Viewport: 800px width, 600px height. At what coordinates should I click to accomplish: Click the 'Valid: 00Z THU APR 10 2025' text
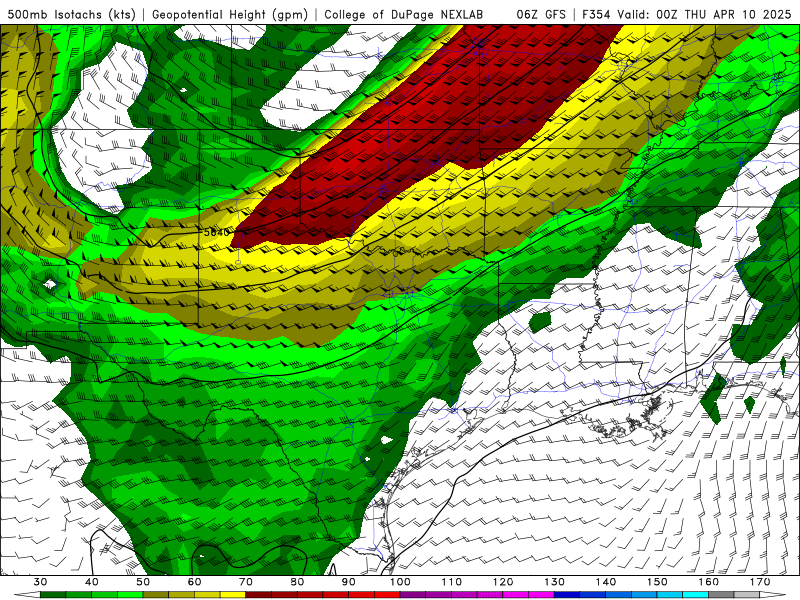coord(704,15)
